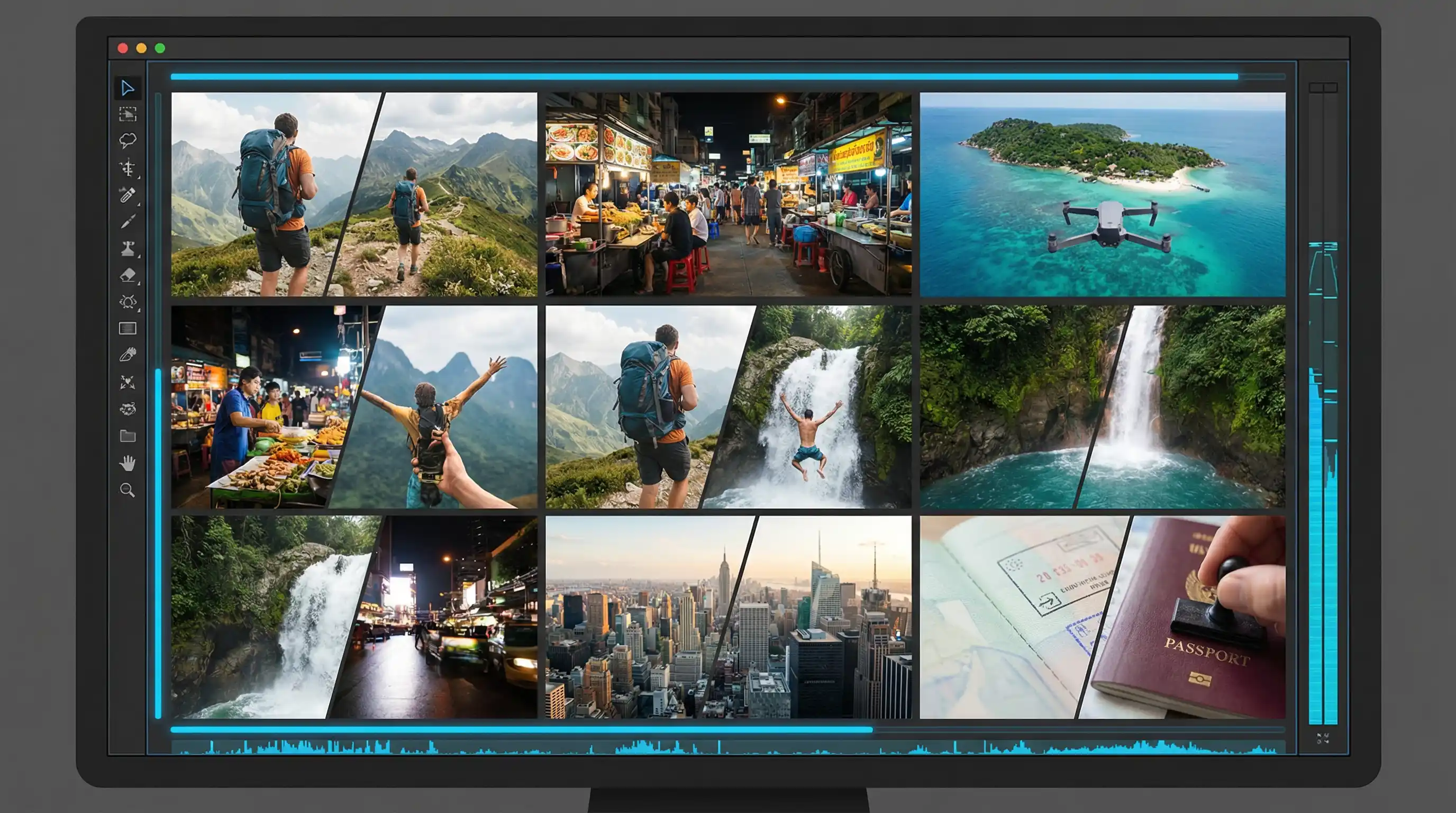Screen dimensions: 1456x813
Task: Open the passport stamp thumbnail
Action: pos(1102,617)
